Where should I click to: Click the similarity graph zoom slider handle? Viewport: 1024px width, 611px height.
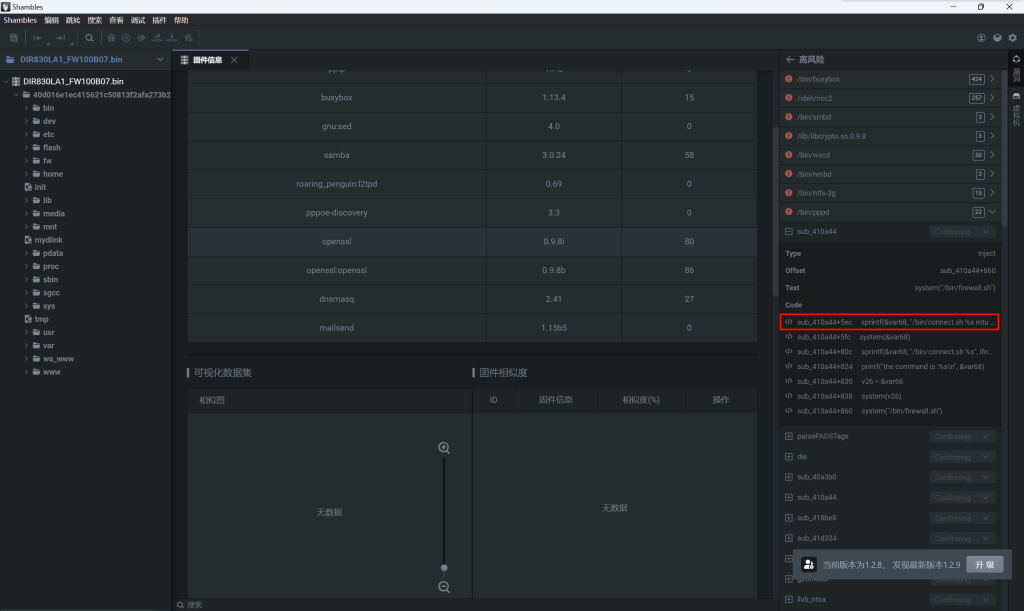click(444, 568)
